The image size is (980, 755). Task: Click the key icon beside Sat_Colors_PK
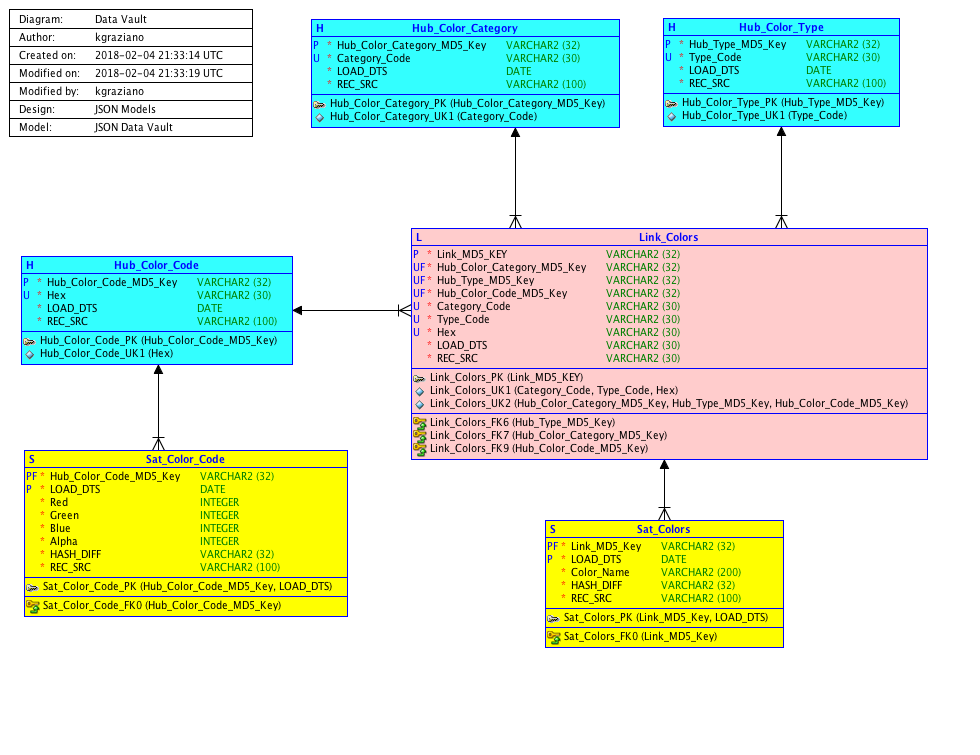[x=553, y=619]
